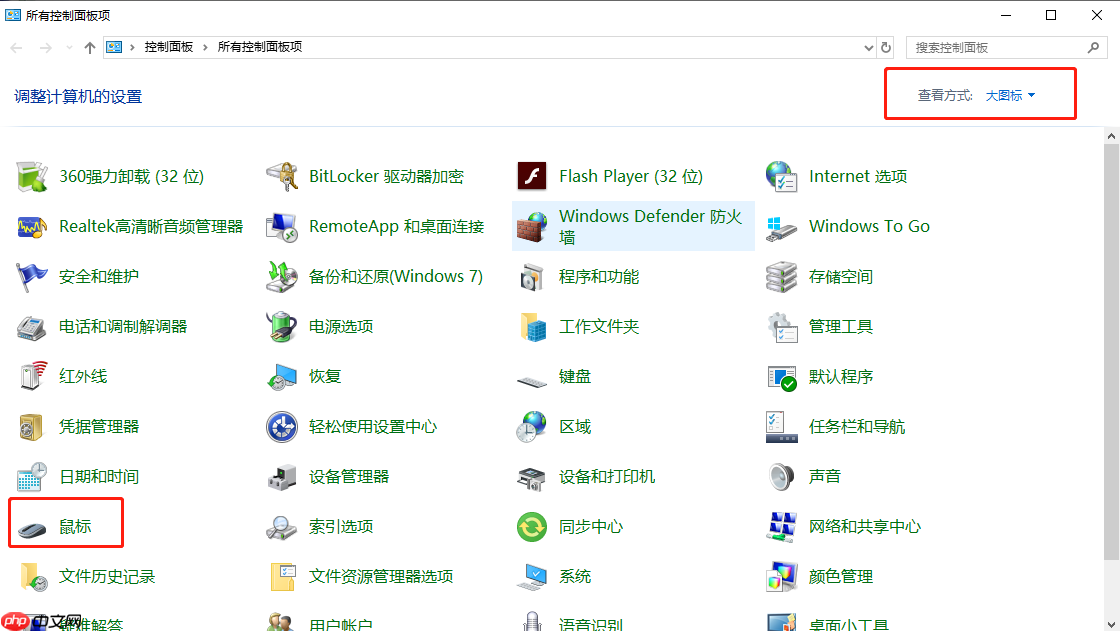Image resolution: width=1120 pixels, height=631 pixels.
Task: Click vertical scrollbar thumb
Action: coord(1111,352)
